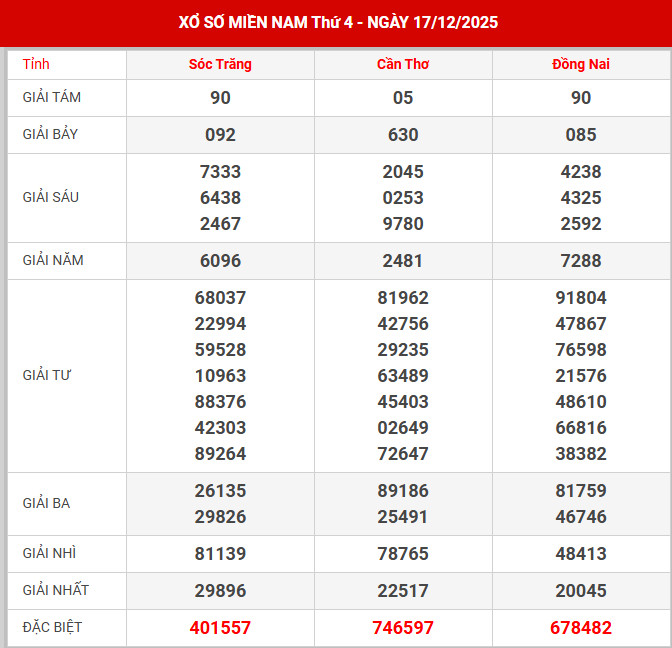Open the Cần Thơ province header link
The width and height of the screenshot is (672, 648).
coord(403,64)
